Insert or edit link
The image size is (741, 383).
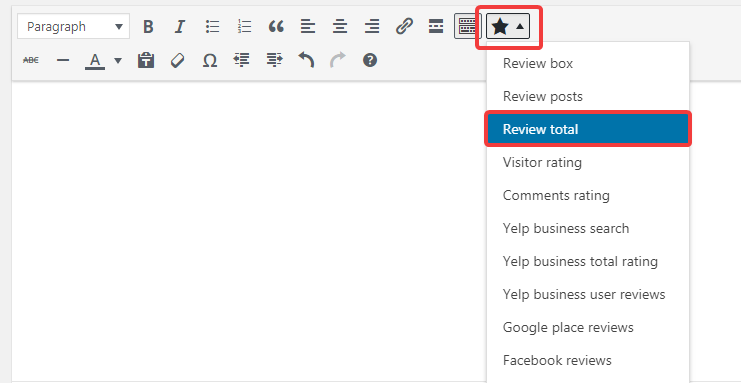pos(404,26)
